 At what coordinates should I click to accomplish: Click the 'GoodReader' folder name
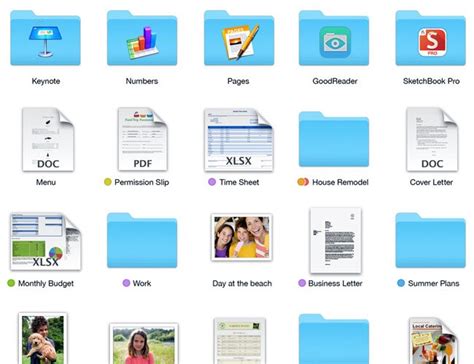(x=335, y=81)
